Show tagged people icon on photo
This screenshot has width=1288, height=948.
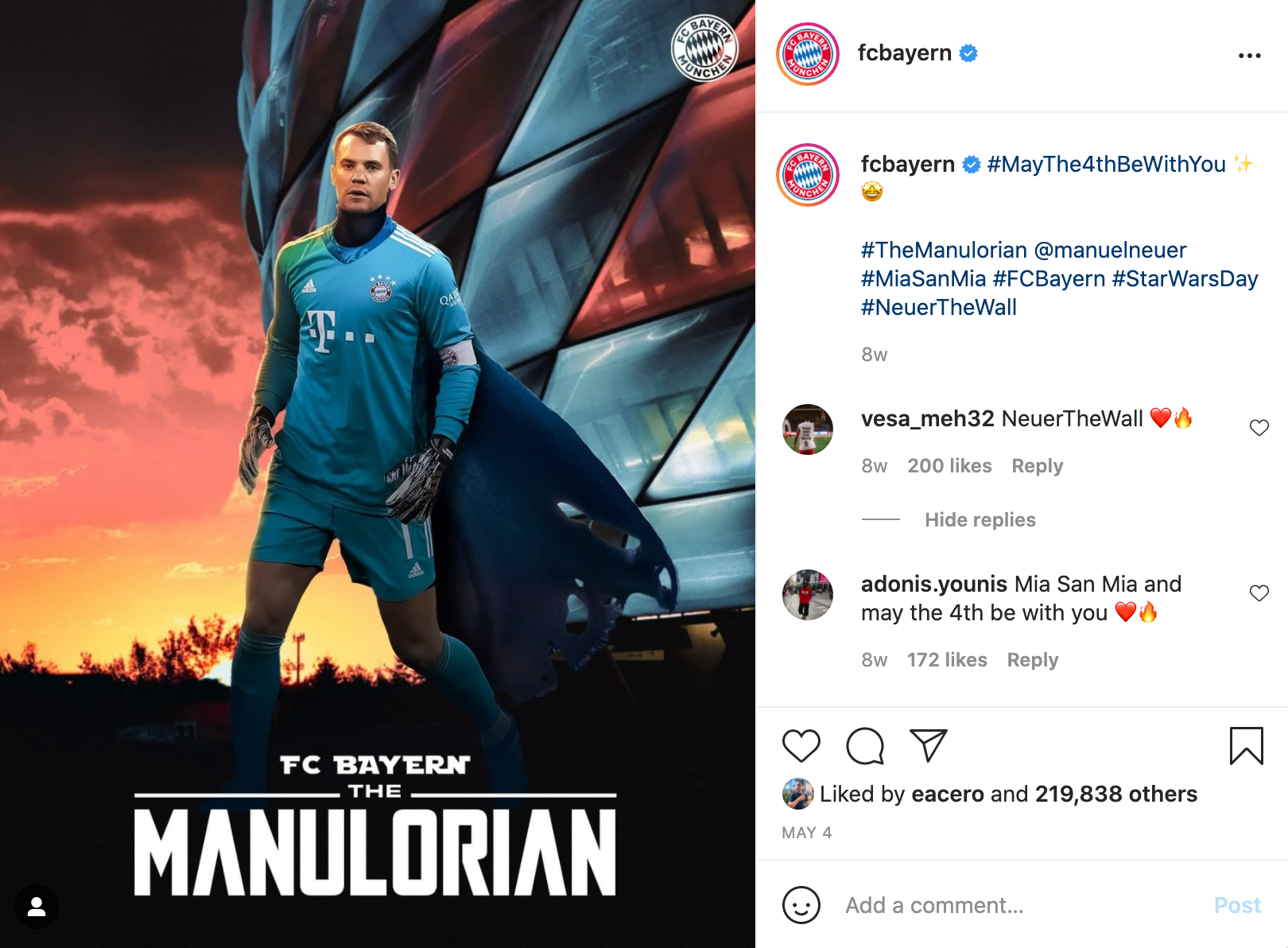pos(37,907)
